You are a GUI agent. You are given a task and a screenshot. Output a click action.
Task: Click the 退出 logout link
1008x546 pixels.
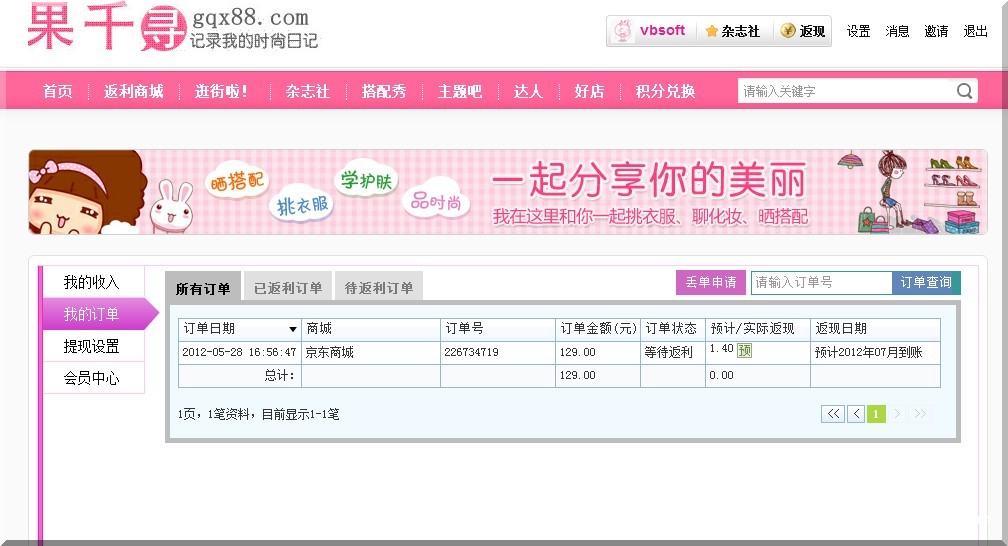click(975, 31)
